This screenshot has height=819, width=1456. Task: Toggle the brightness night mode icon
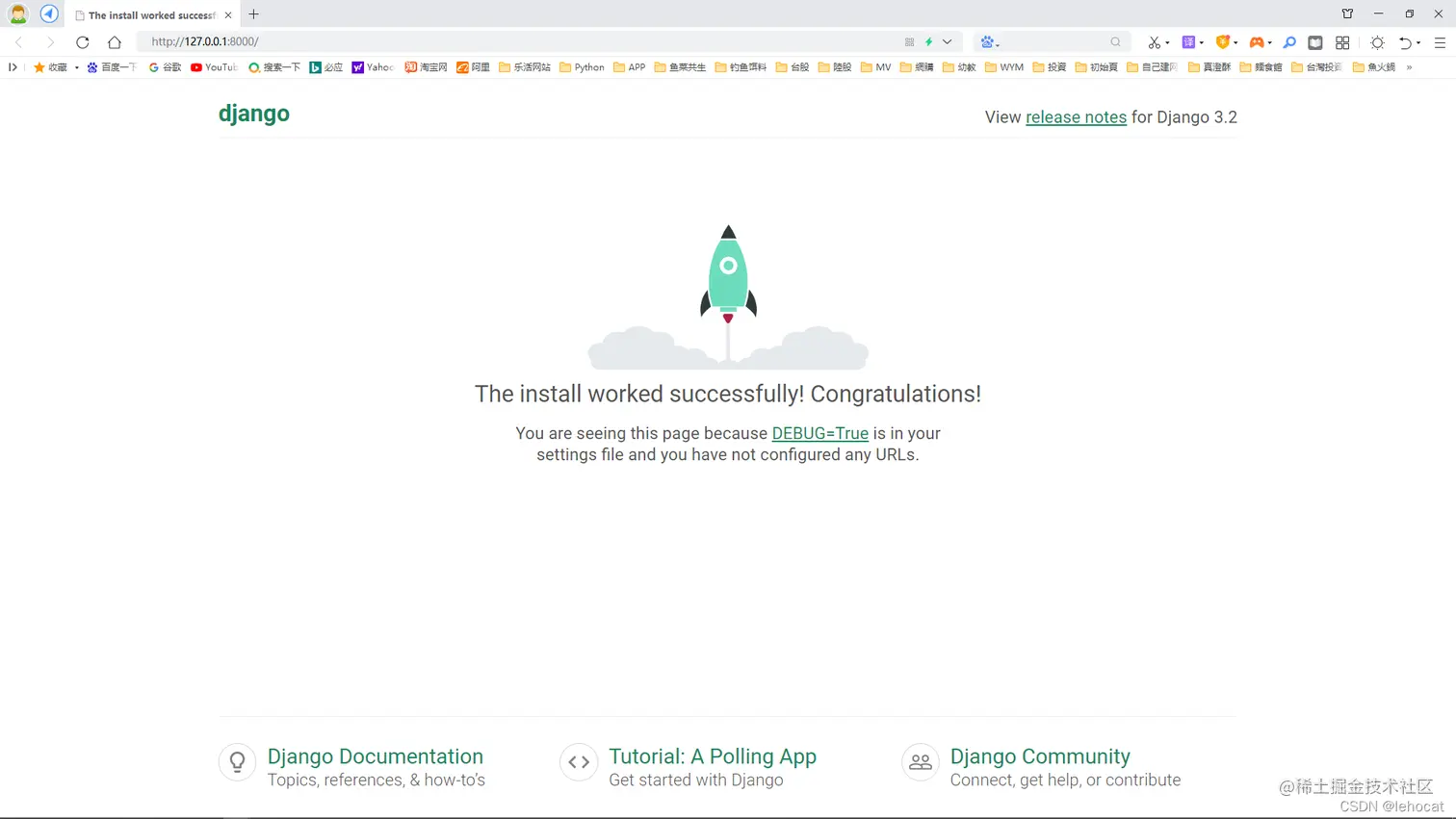point(1378,42)
